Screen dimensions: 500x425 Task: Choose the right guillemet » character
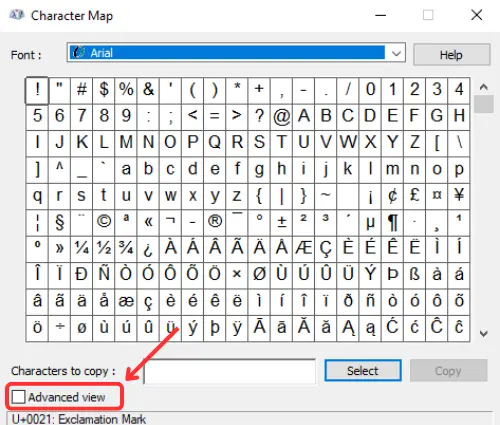point(59,249)
